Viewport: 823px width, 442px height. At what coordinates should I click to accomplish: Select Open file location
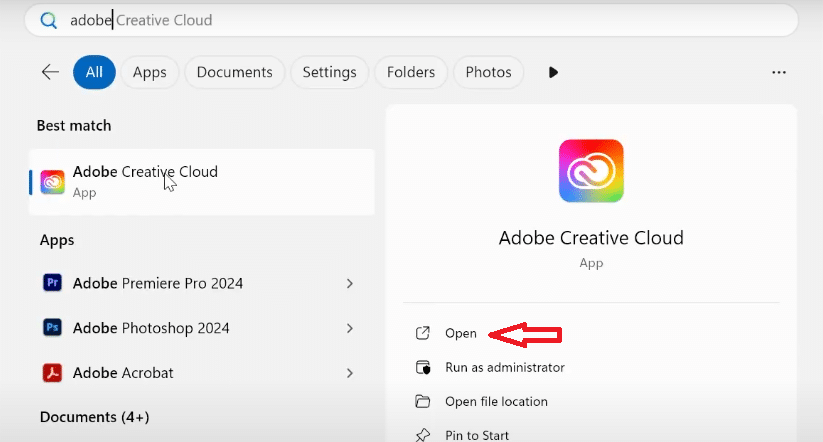pyautogui.click(x=496, y=401)
